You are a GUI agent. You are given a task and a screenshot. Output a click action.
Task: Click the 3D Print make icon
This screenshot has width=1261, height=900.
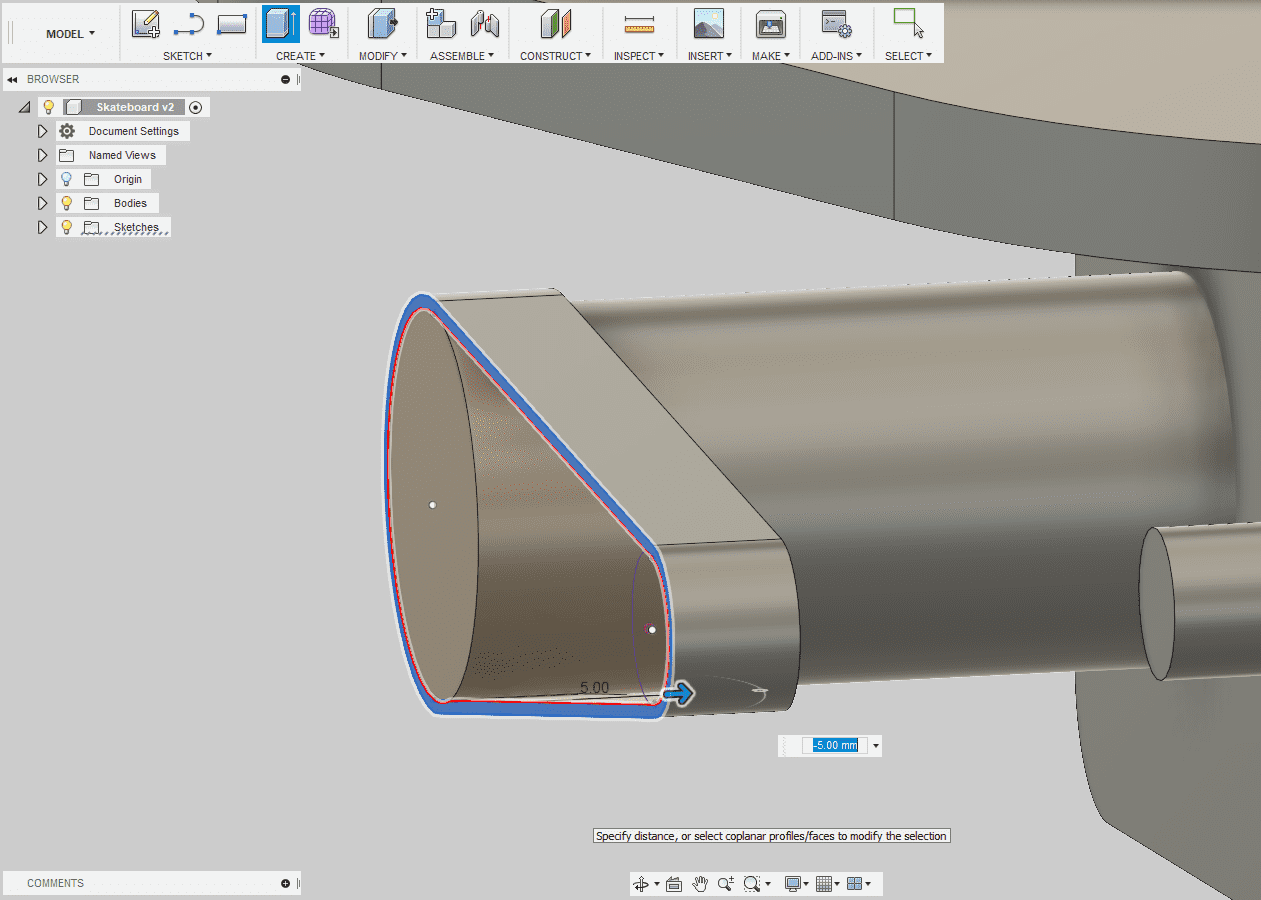(770, 23)
